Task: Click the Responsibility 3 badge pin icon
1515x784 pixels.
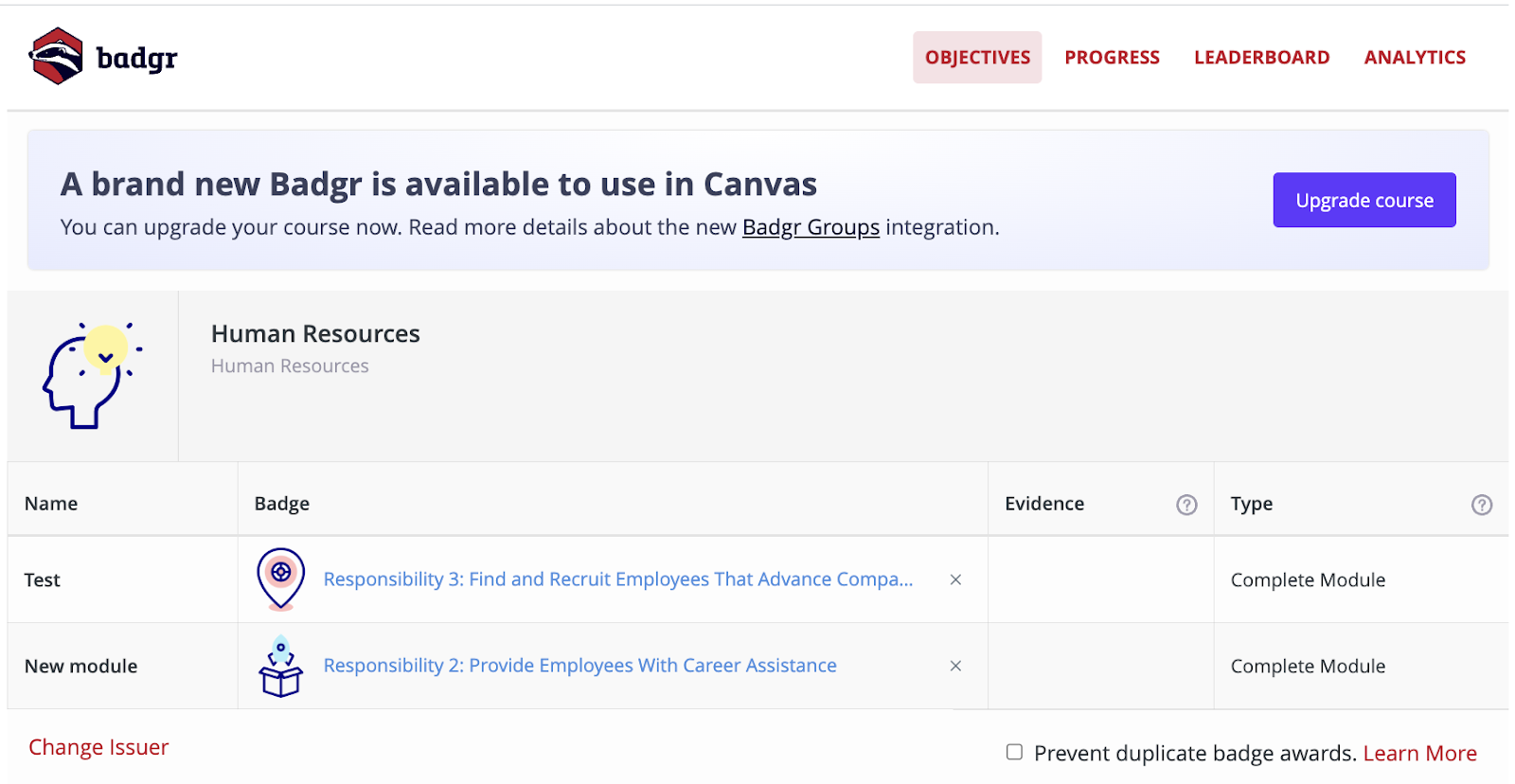Action: tap(281, 579)
